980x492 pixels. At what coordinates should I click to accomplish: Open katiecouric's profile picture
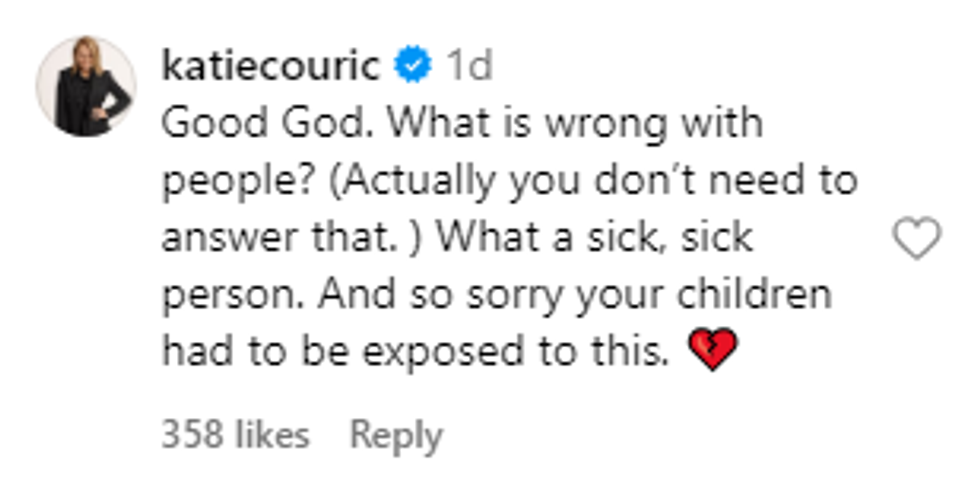pos(85,86)
